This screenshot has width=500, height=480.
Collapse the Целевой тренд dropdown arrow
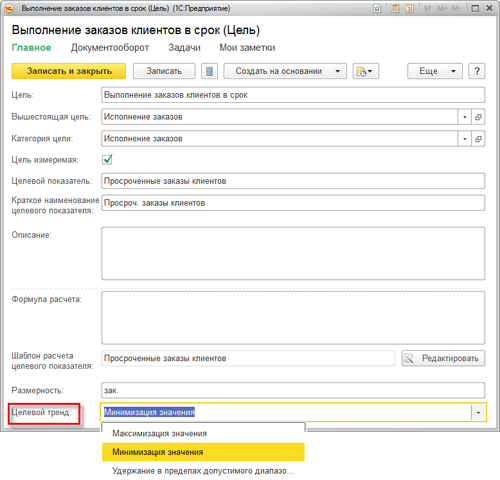pos(478,413)
